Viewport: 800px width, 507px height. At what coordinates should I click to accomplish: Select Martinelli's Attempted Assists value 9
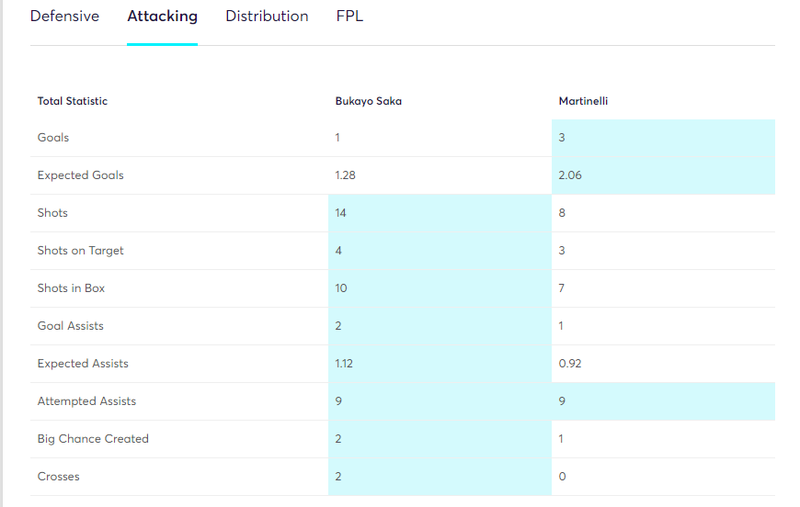tap(562, 401)
